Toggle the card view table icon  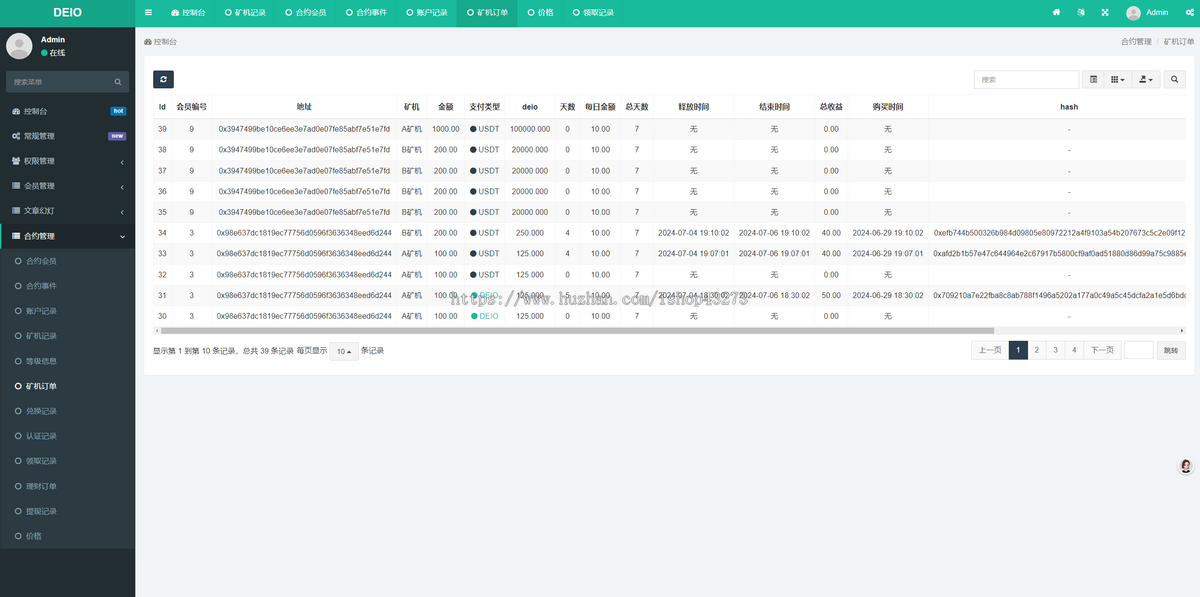(1093, 79)
